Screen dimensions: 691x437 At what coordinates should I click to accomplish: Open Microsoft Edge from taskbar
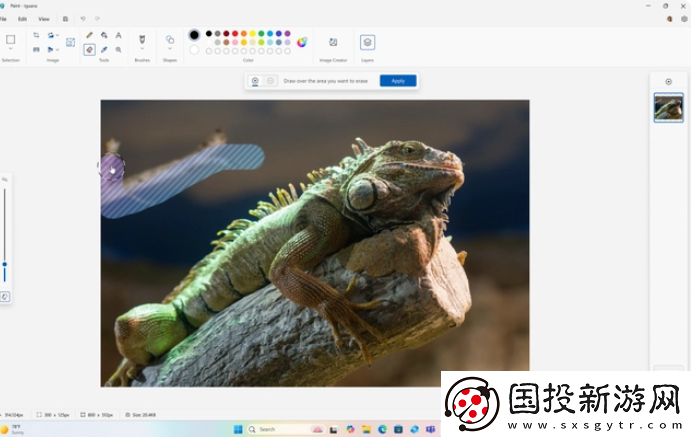coord(382,429)
